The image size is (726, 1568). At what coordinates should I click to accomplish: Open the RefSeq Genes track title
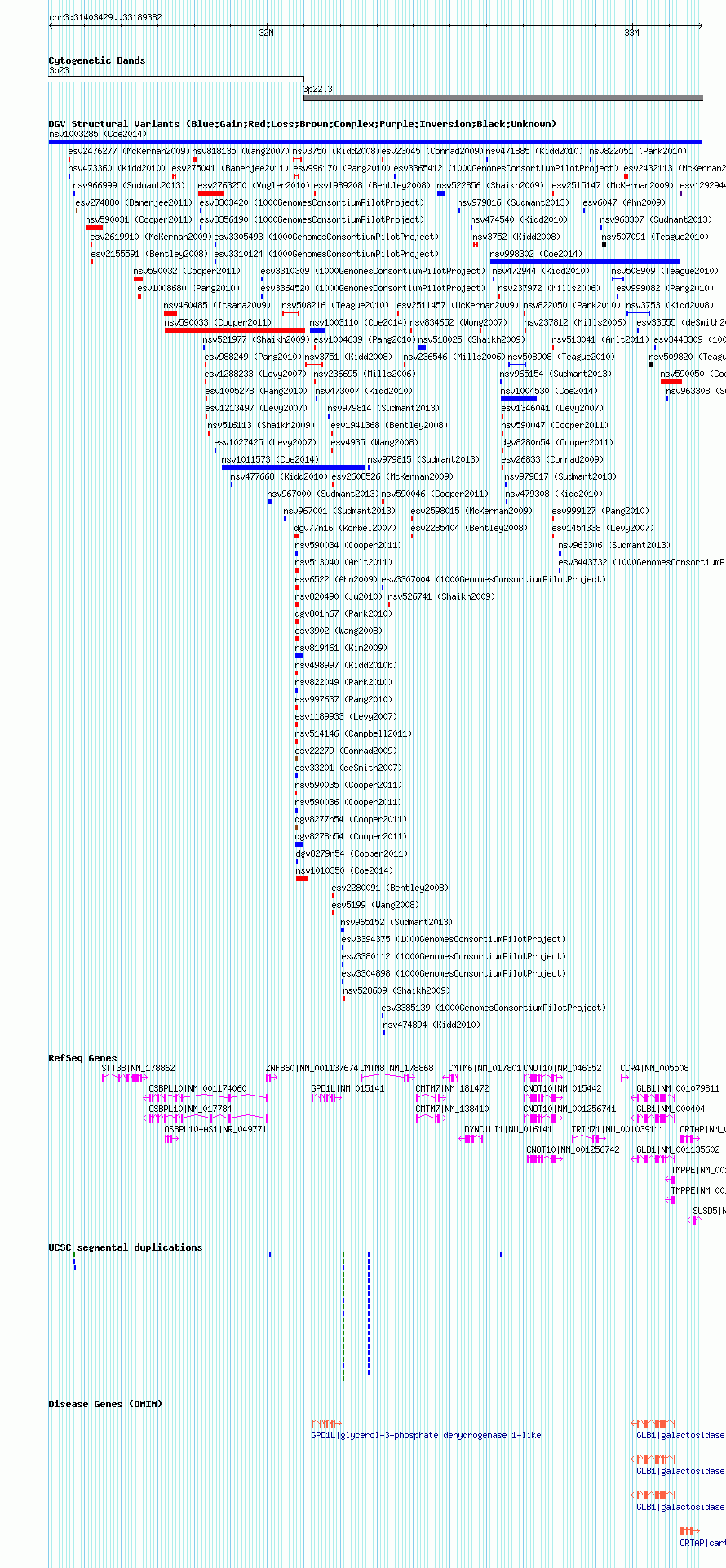pyautogui.click(x=82, y=1058)
